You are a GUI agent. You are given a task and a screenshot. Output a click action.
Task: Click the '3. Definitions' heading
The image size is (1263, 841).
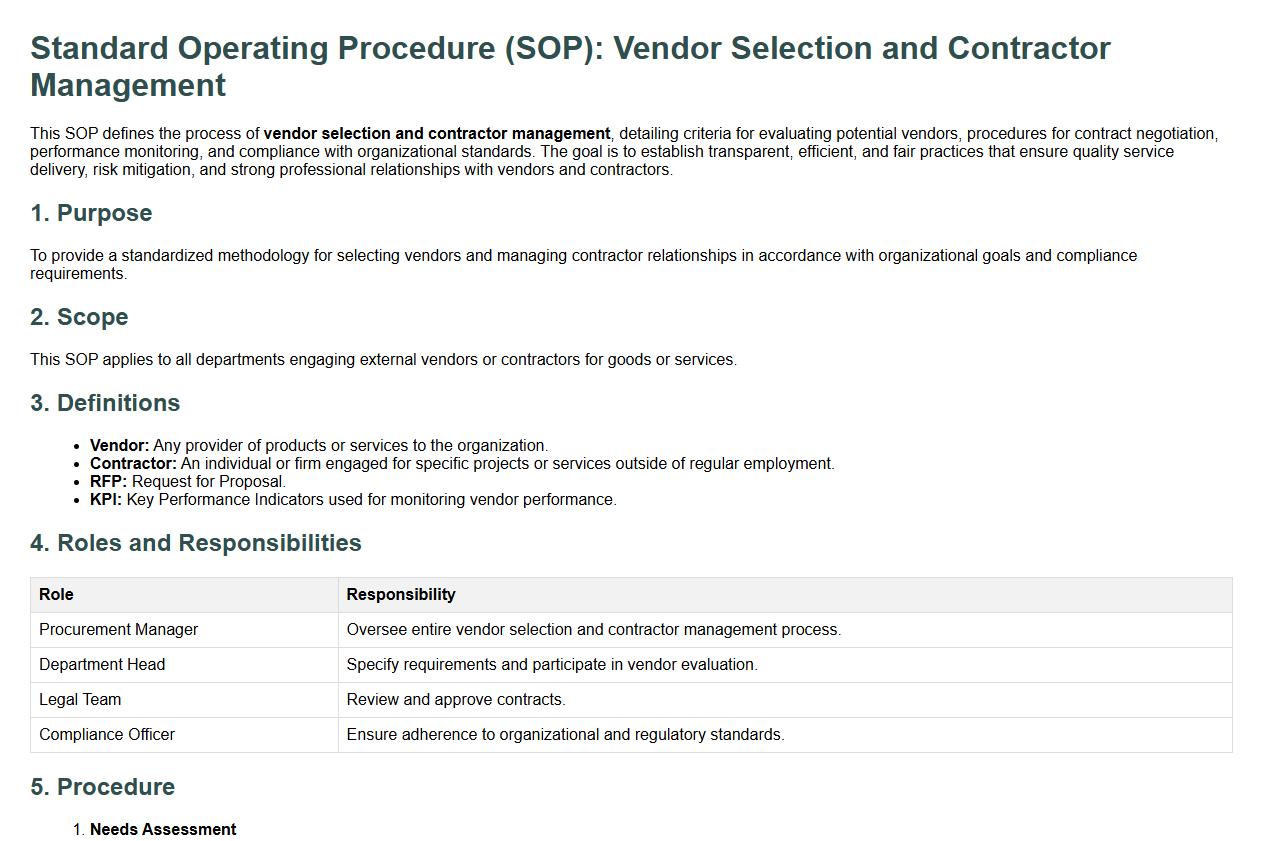tap(105, 403)
